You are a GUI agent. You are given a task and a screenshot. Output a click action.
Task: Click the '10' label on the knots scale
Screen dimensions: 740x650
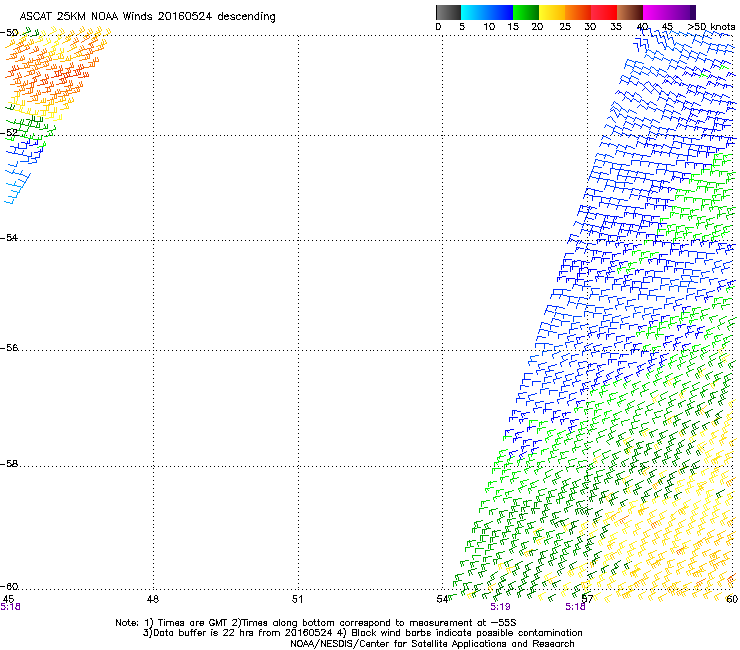(489, 27)
